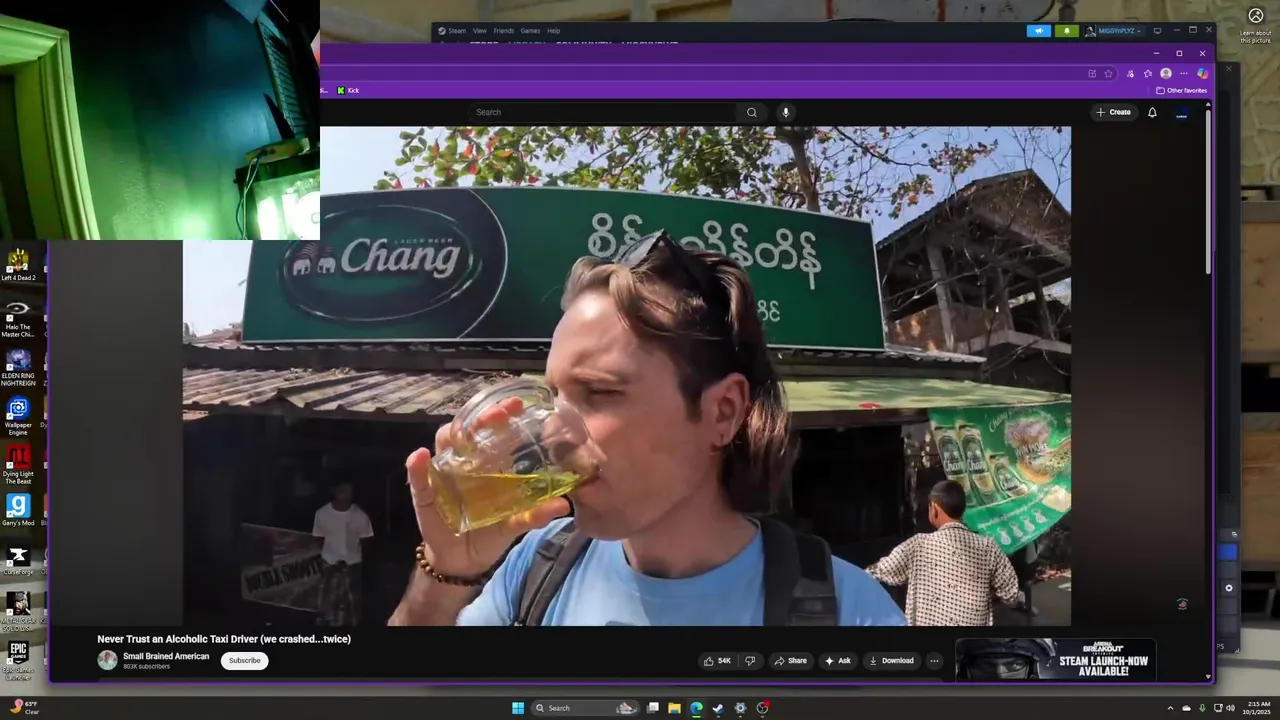The height and width of the screenshot is (720, 1280).
Task: Click the Steam green notifications bell
Action: [x=1067, y=31]
